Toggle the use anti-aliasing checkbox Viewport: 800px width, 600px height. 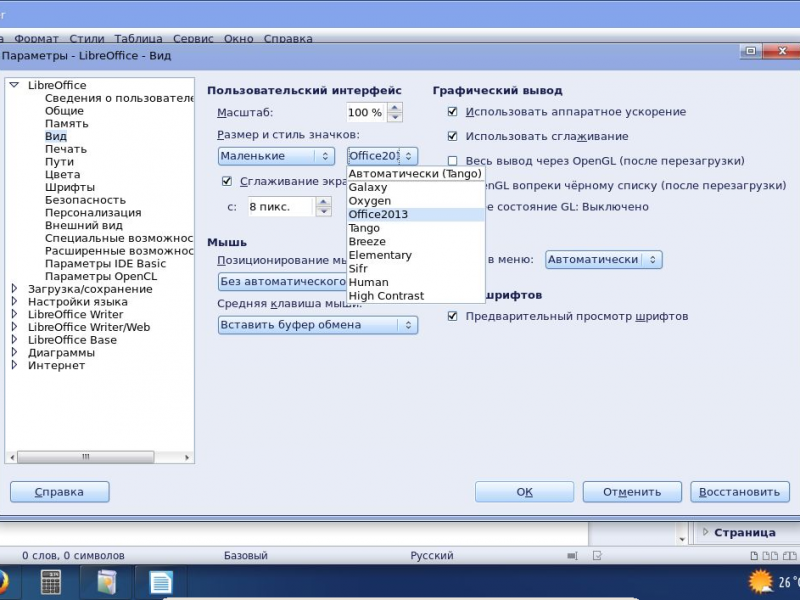point(452,136)
